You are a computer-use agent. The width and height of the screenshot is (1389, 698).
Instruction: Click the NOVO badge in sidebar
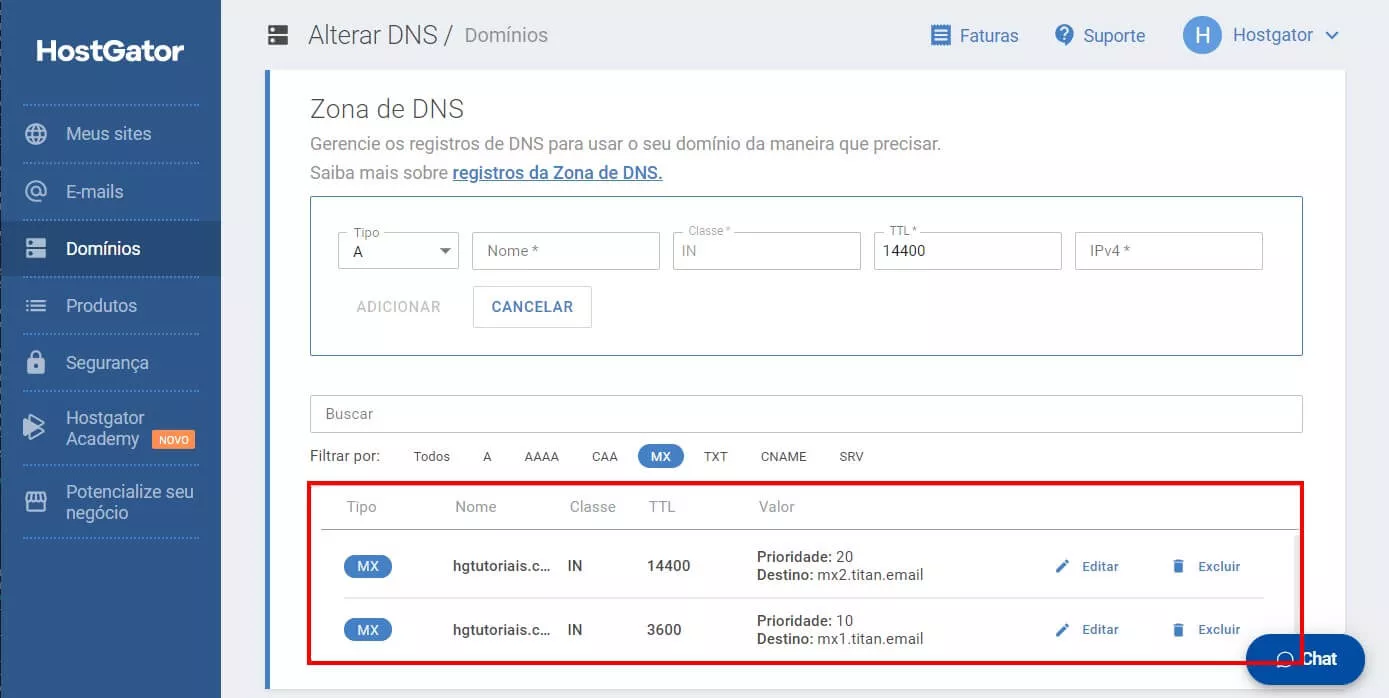pyautogui.click(x=173, y=440)
